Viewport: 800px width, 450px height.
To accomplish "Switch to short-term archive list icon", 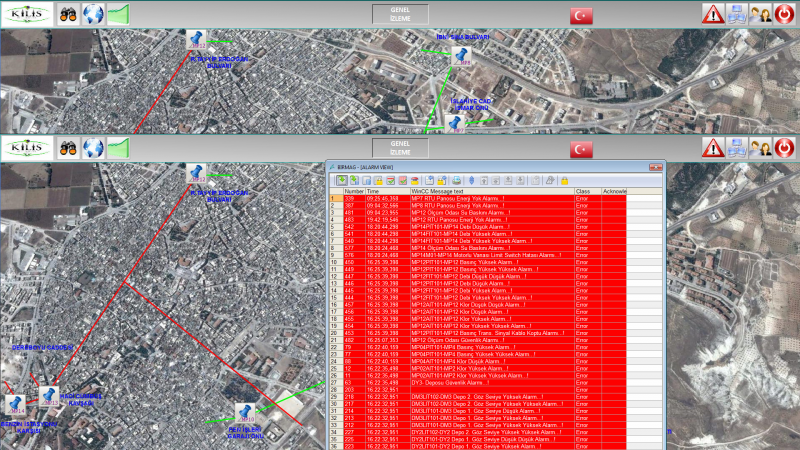I will [x=354, y=181].
